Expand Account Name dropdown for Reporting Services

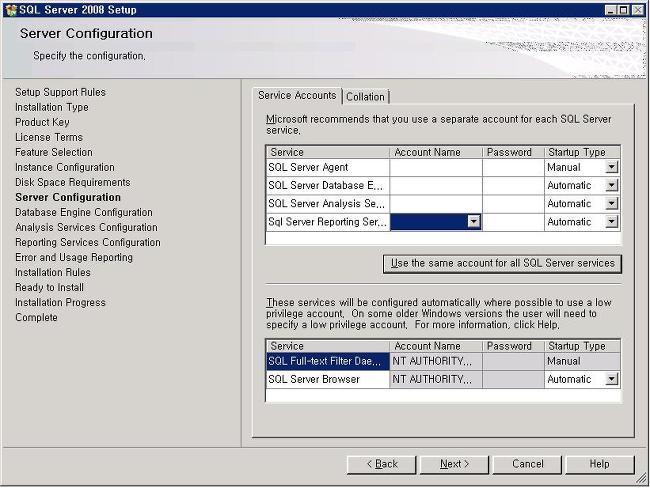[474, 222]
